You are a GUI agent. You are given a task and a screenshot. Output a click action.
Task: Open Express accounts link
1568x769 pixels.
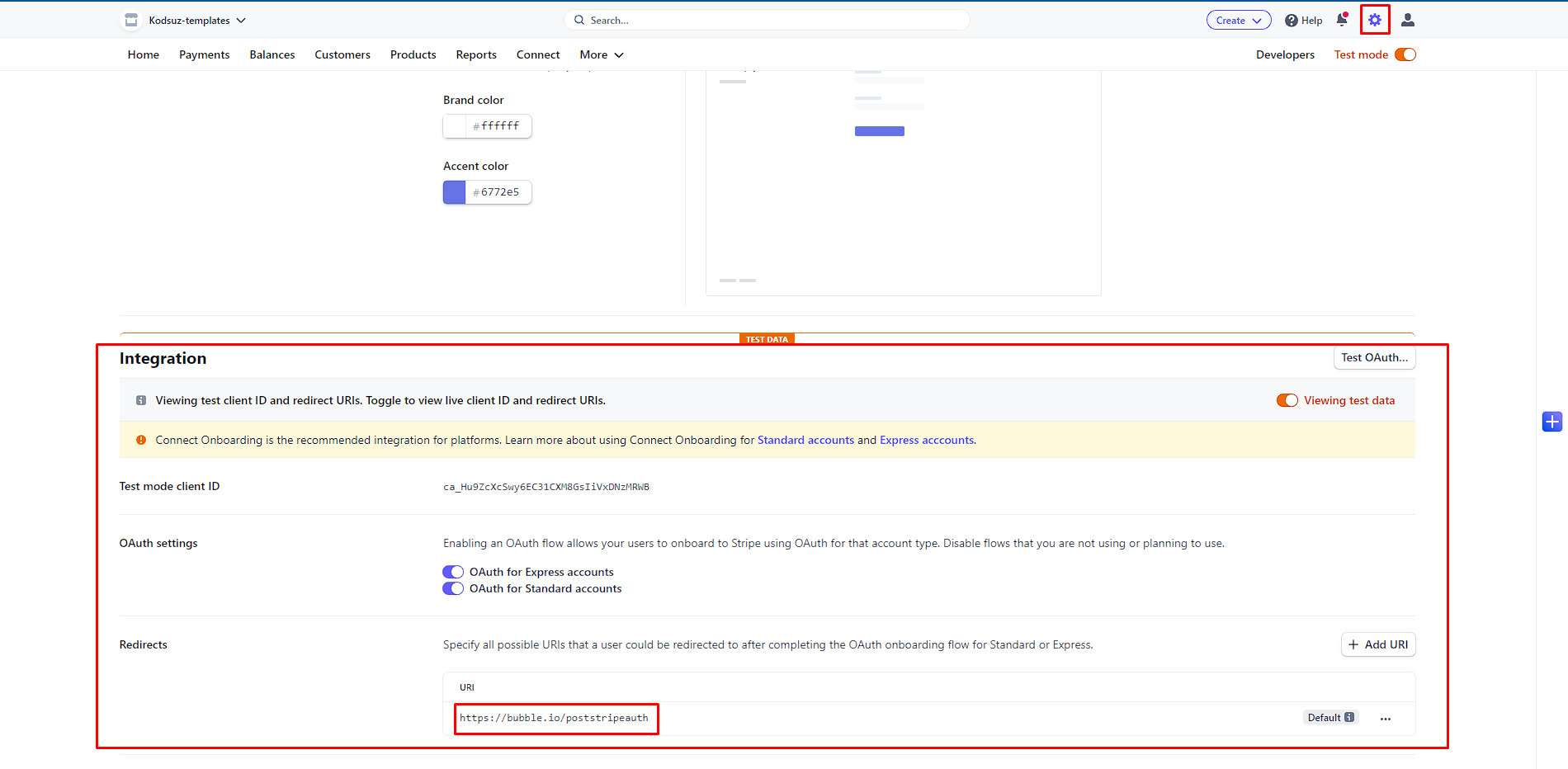point(927,440)
